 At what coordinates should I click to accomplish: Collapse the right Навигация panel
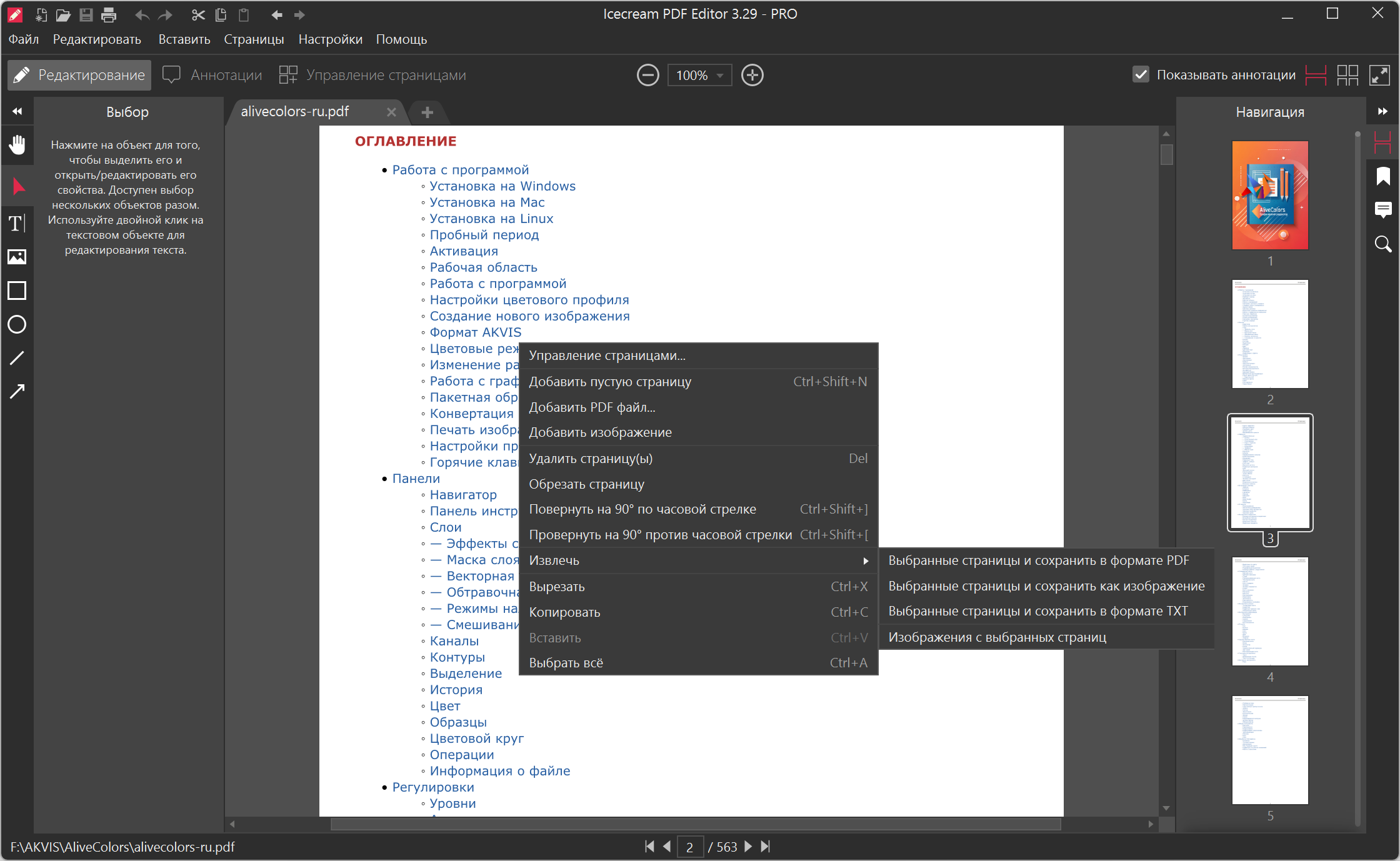pos(1382,112)
